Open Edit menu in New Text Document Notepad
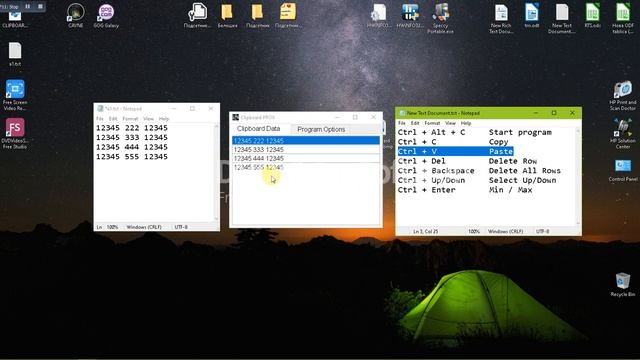 click(415, 123)
